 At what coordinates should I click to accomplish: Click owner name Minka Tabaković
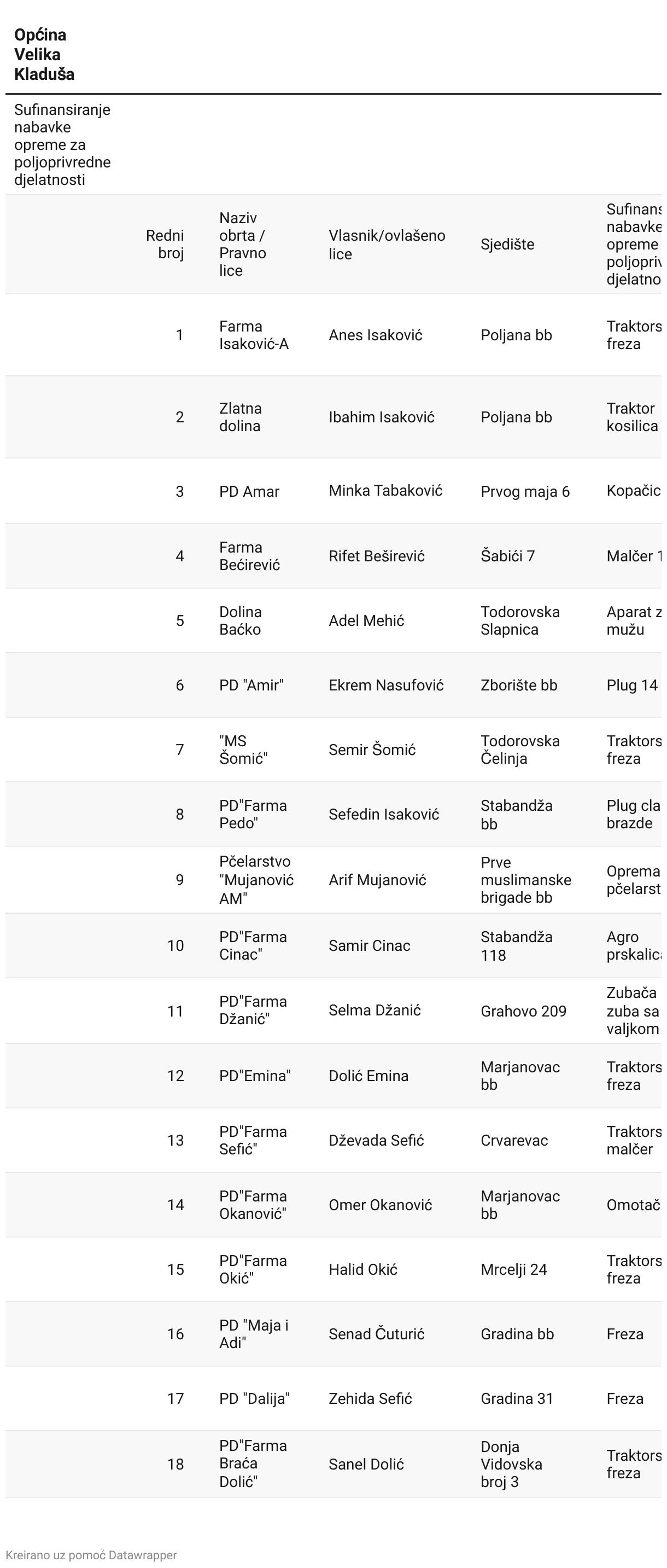385,491
